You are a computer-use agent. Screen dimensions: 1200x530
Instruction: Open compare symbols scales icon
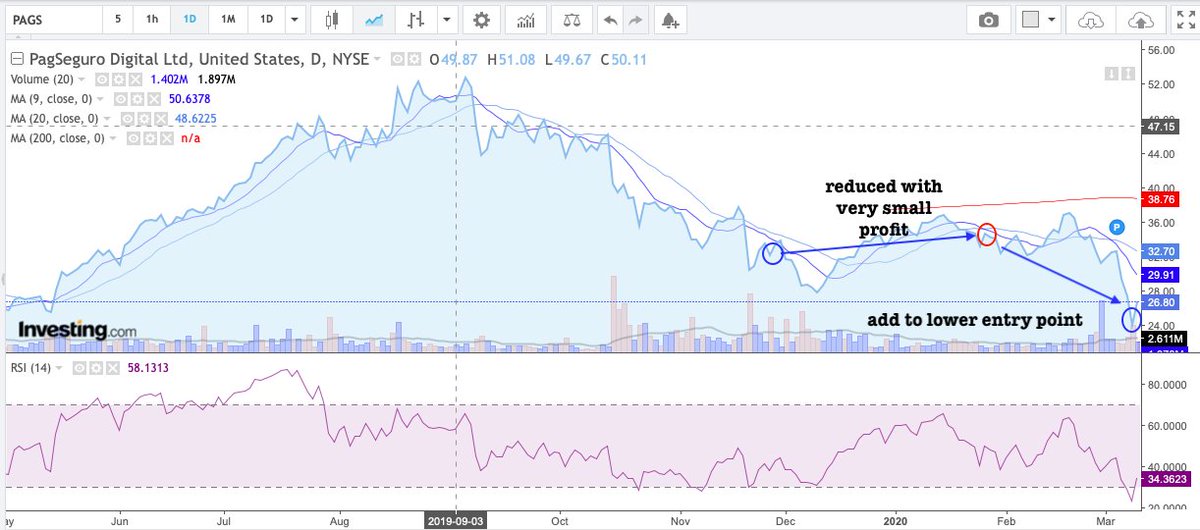pyautogui.click(x=571, y=19)
